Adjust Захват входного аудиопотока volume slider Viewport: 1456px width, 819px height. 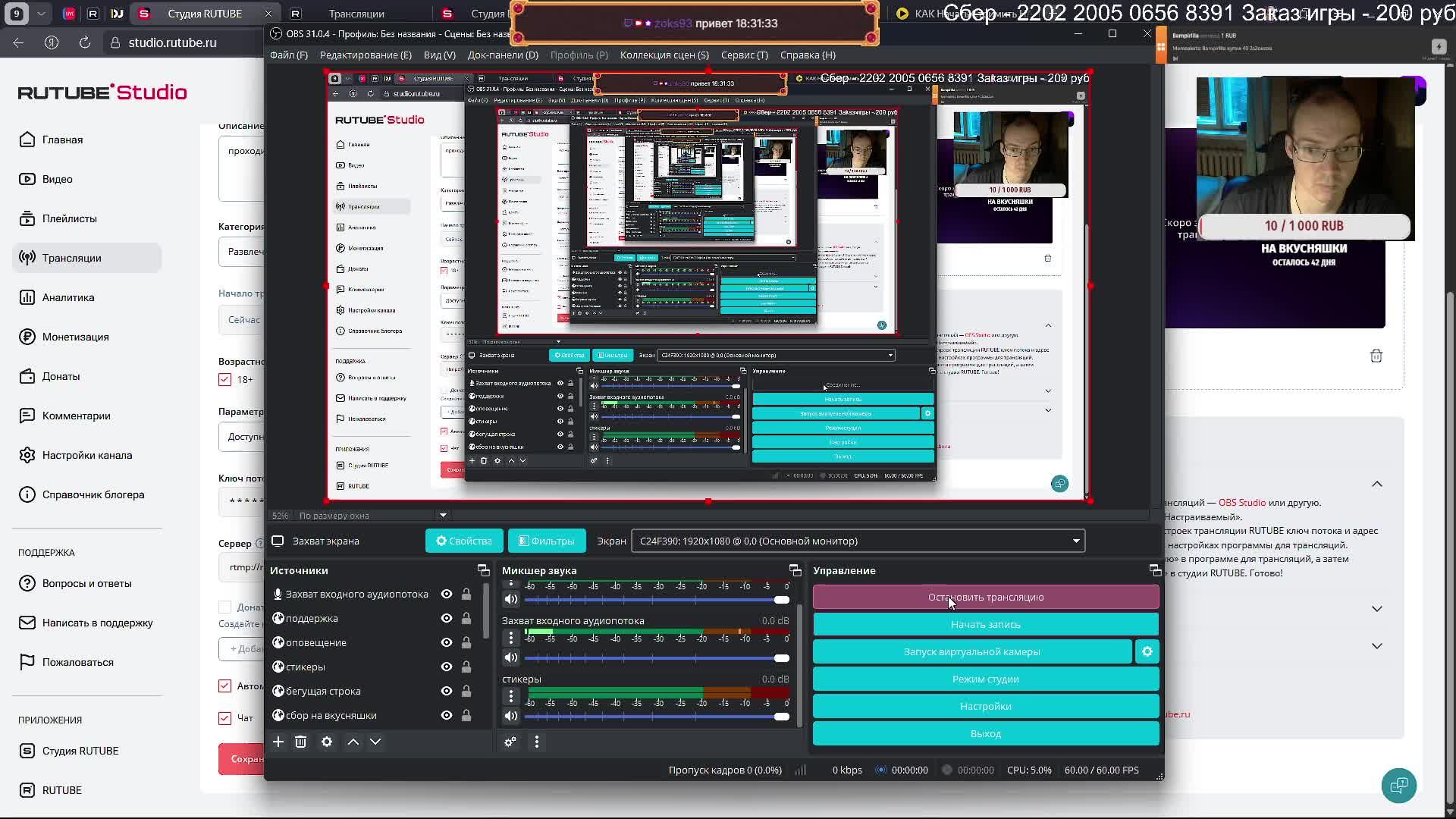[780, 658]
